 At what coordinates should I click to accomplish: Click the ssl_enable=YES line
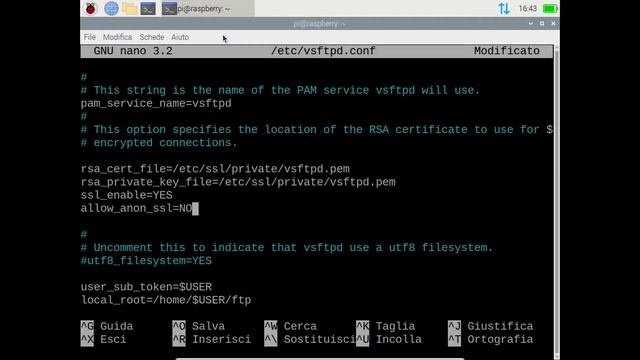pos(127,195)
